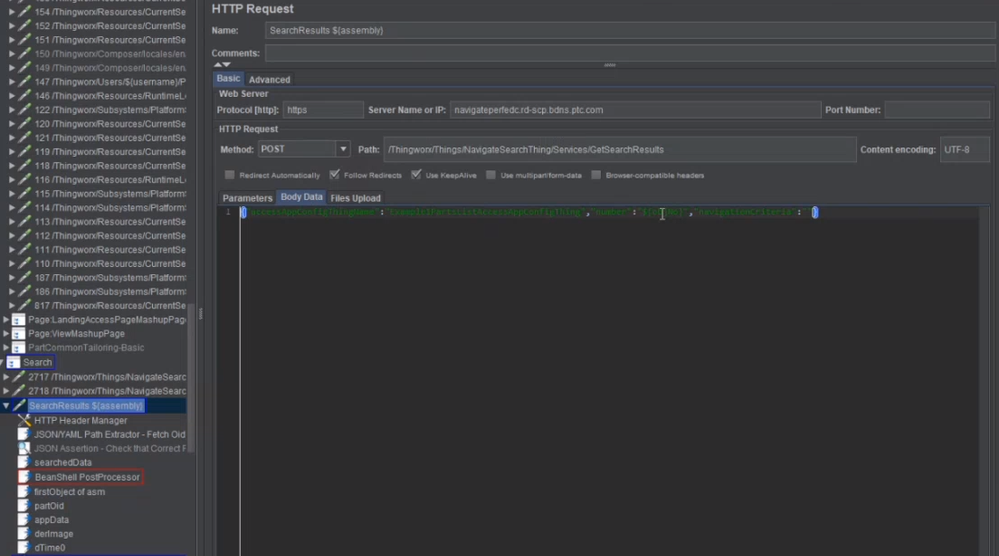This screenshot has height=556, width=999.
Task: Click the controller icon of Page:ViewMashupPage
Action: pyautogui.click(x=18, y=334)
